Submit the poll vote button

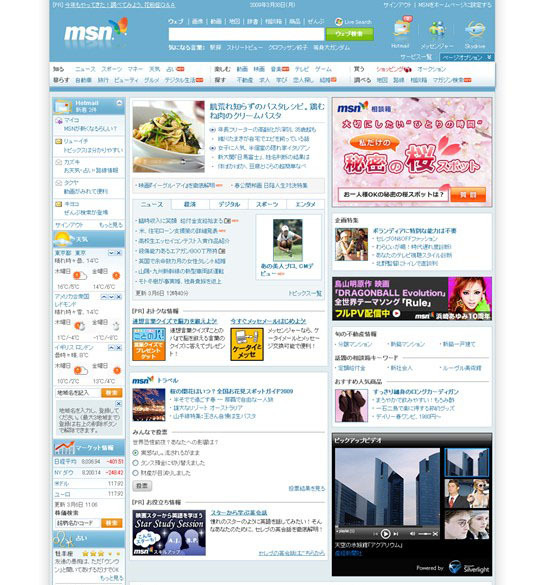(x=142, y=486)
